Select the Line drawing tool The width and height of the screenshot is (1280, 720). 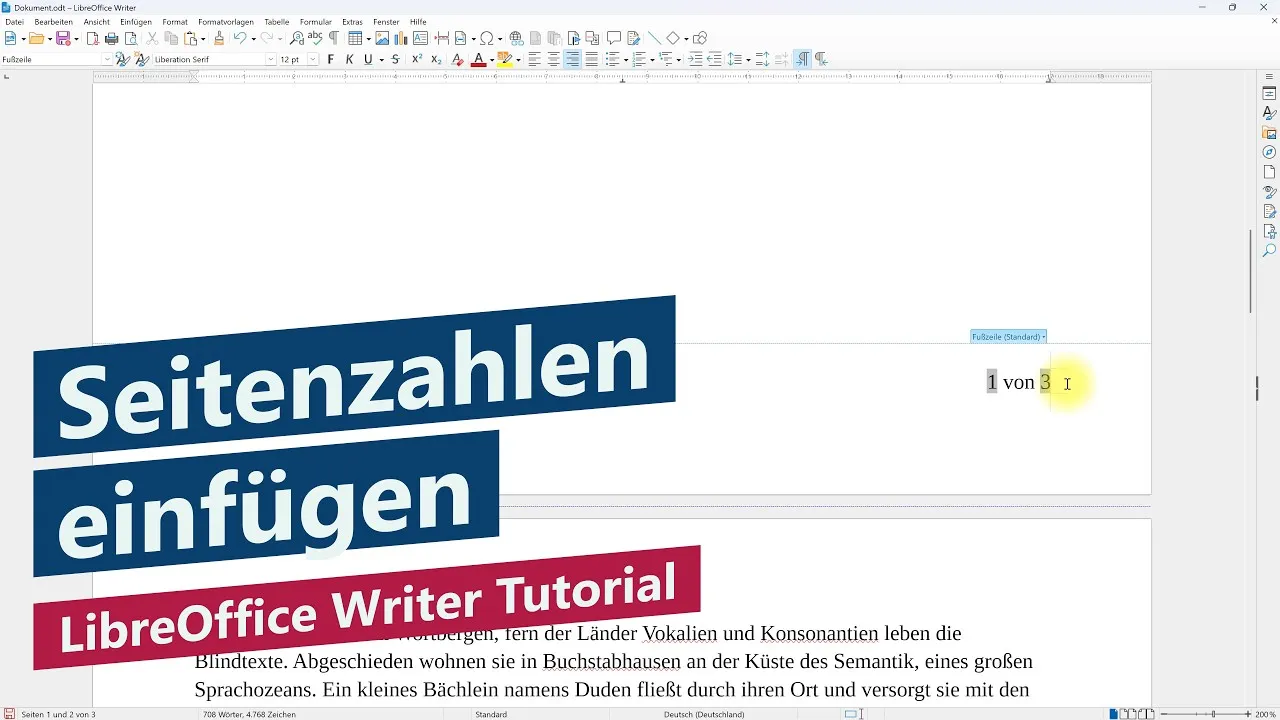(654, 39)
